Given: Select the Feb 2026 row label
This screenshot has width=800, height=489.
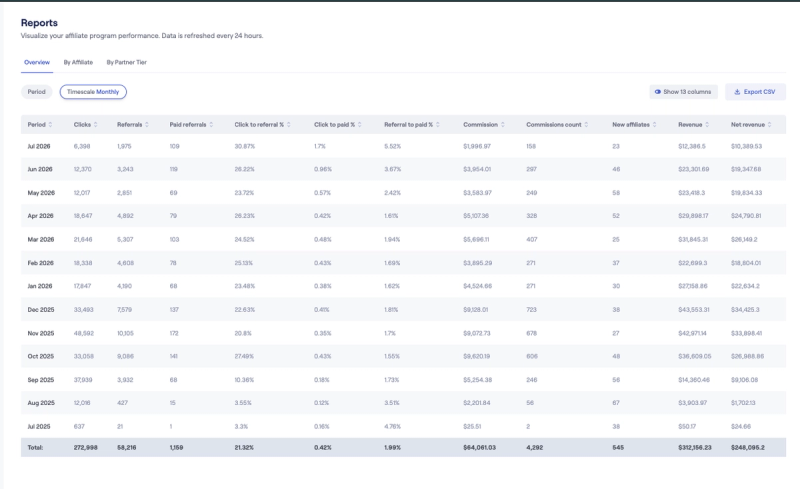Looking at the screenshot, I should (x=40, y=263).
